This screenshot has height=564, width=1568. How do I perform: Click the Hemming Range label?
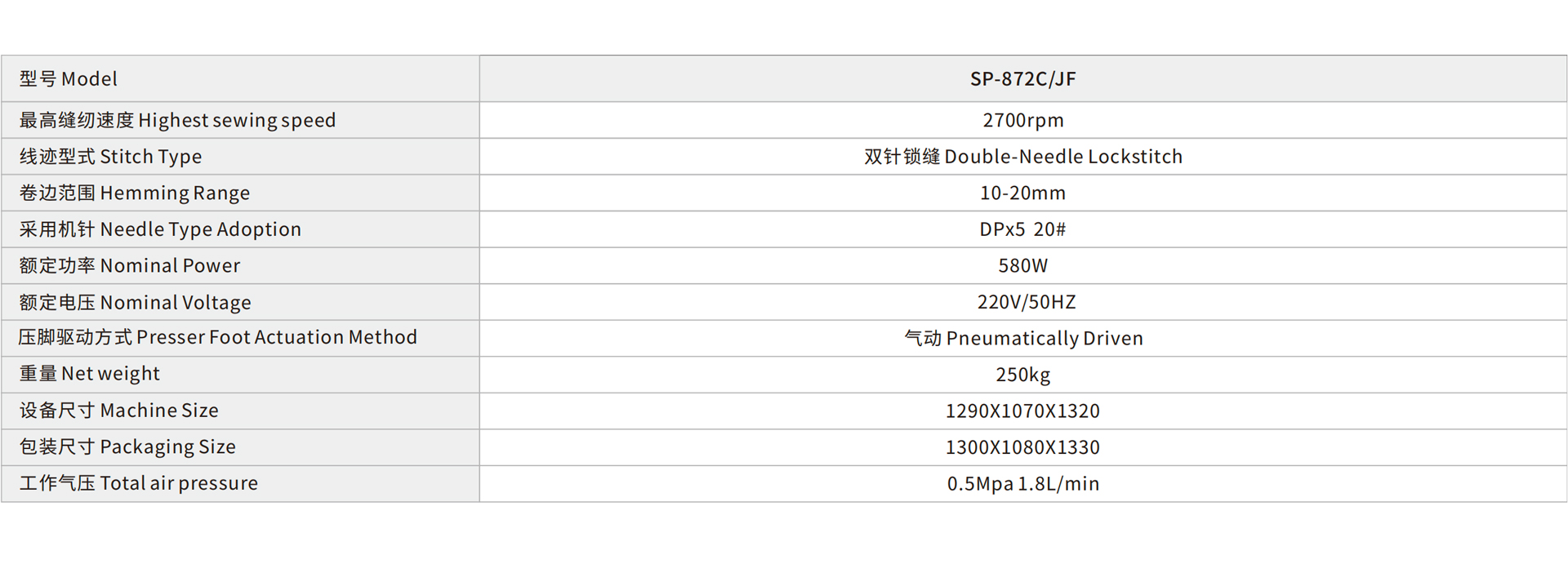coord(135,193)
